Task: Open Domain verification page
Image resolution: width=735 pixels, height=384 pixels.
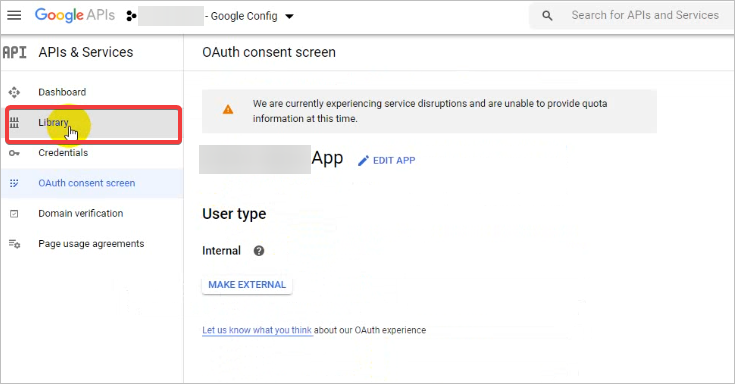Action: [x=92, y=213]
